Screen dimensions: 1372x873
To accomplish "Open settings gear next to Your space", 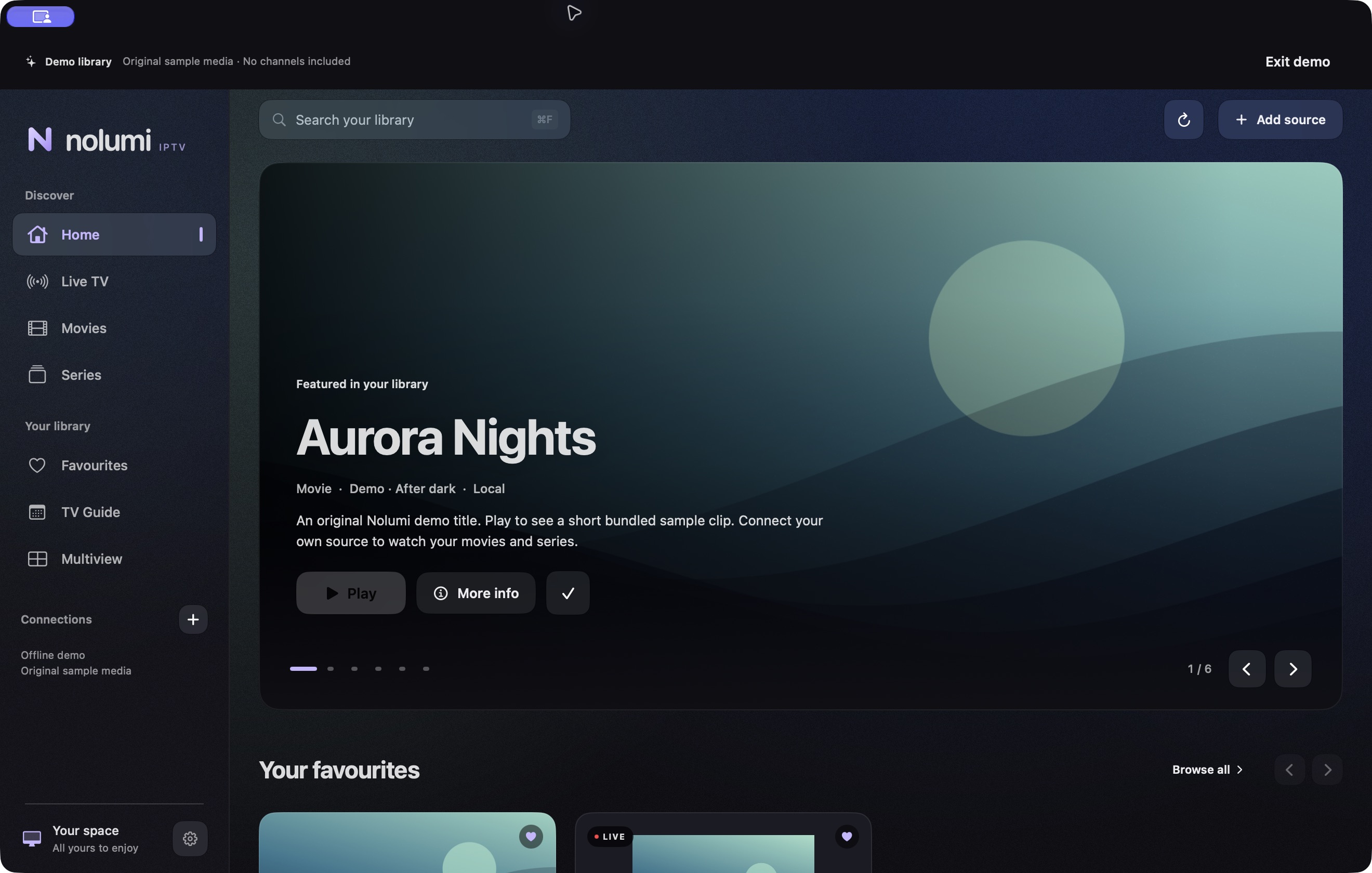I will 190,838.
